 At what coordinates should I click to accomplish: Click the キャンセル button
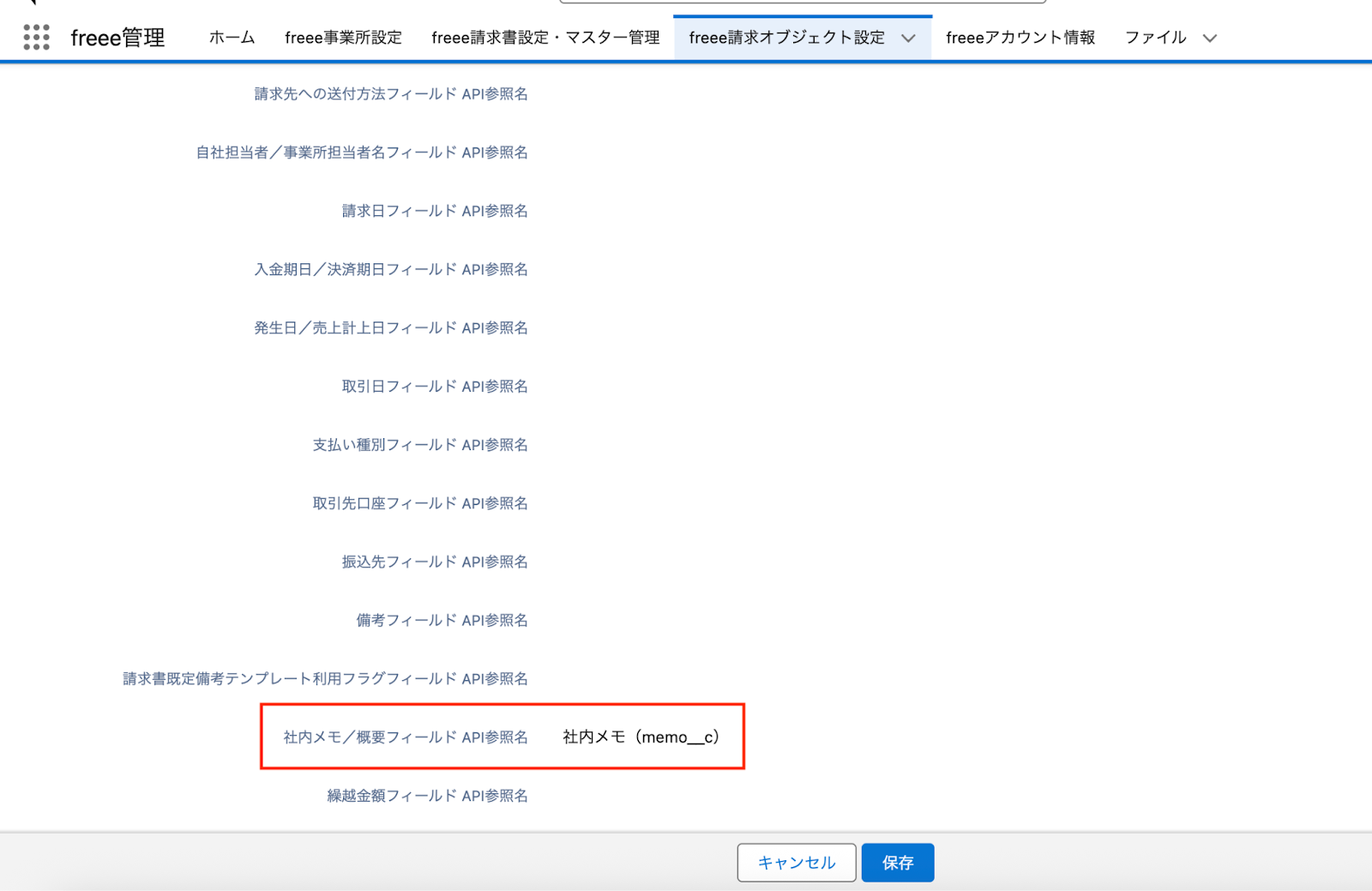coord(797,863)
